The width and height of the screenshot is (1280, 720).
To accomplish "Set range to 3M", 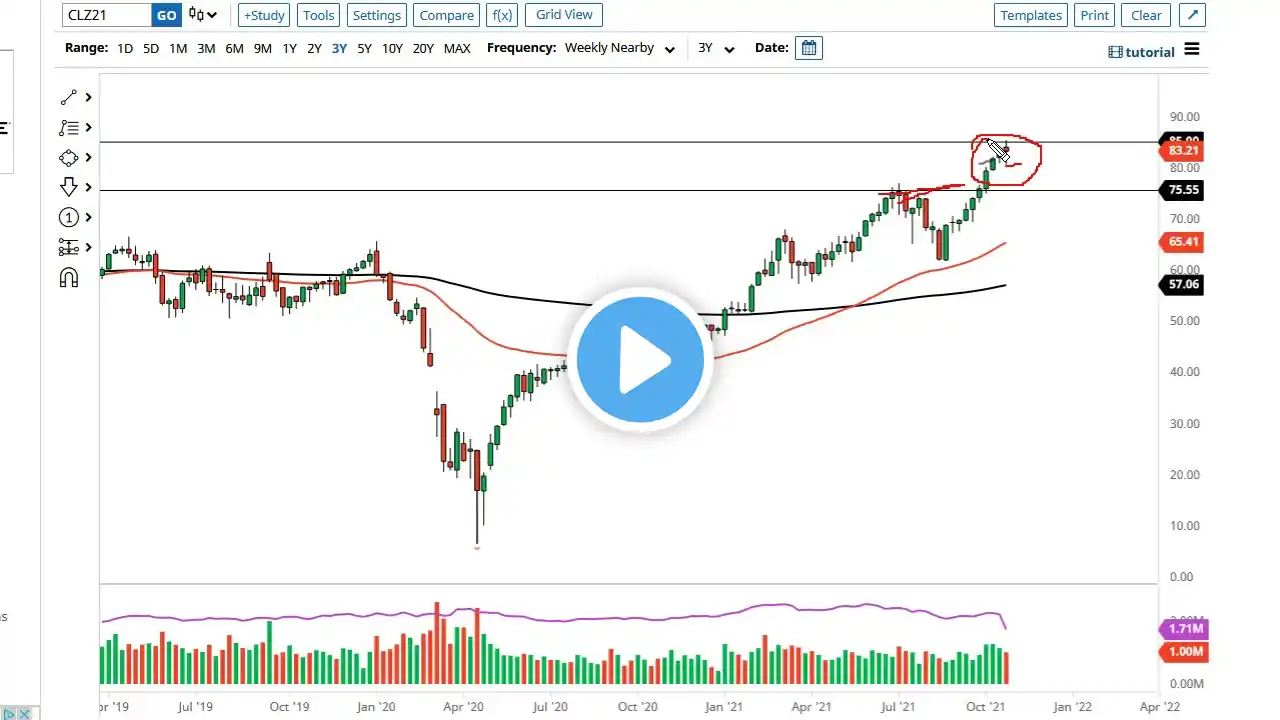I will 206,48.
